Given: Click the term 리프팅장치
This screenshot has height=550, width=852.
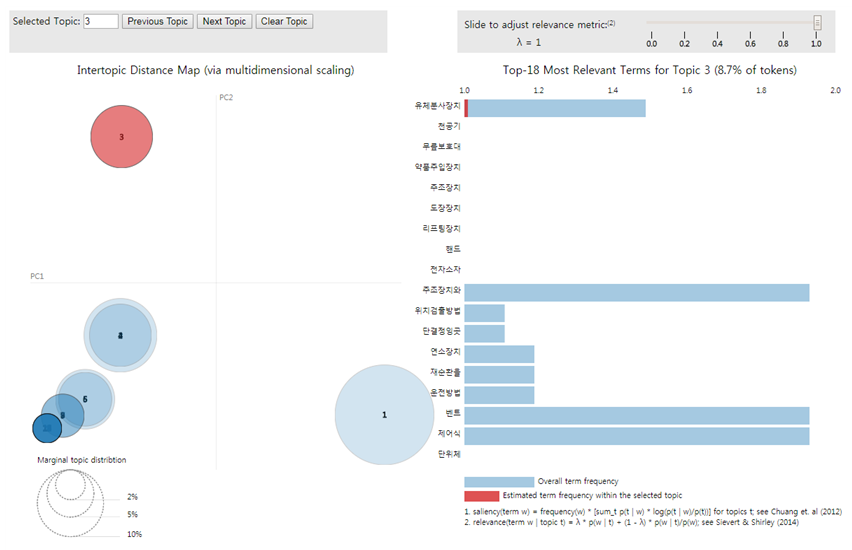Looking at the screenshot, I should pos(441,228).
